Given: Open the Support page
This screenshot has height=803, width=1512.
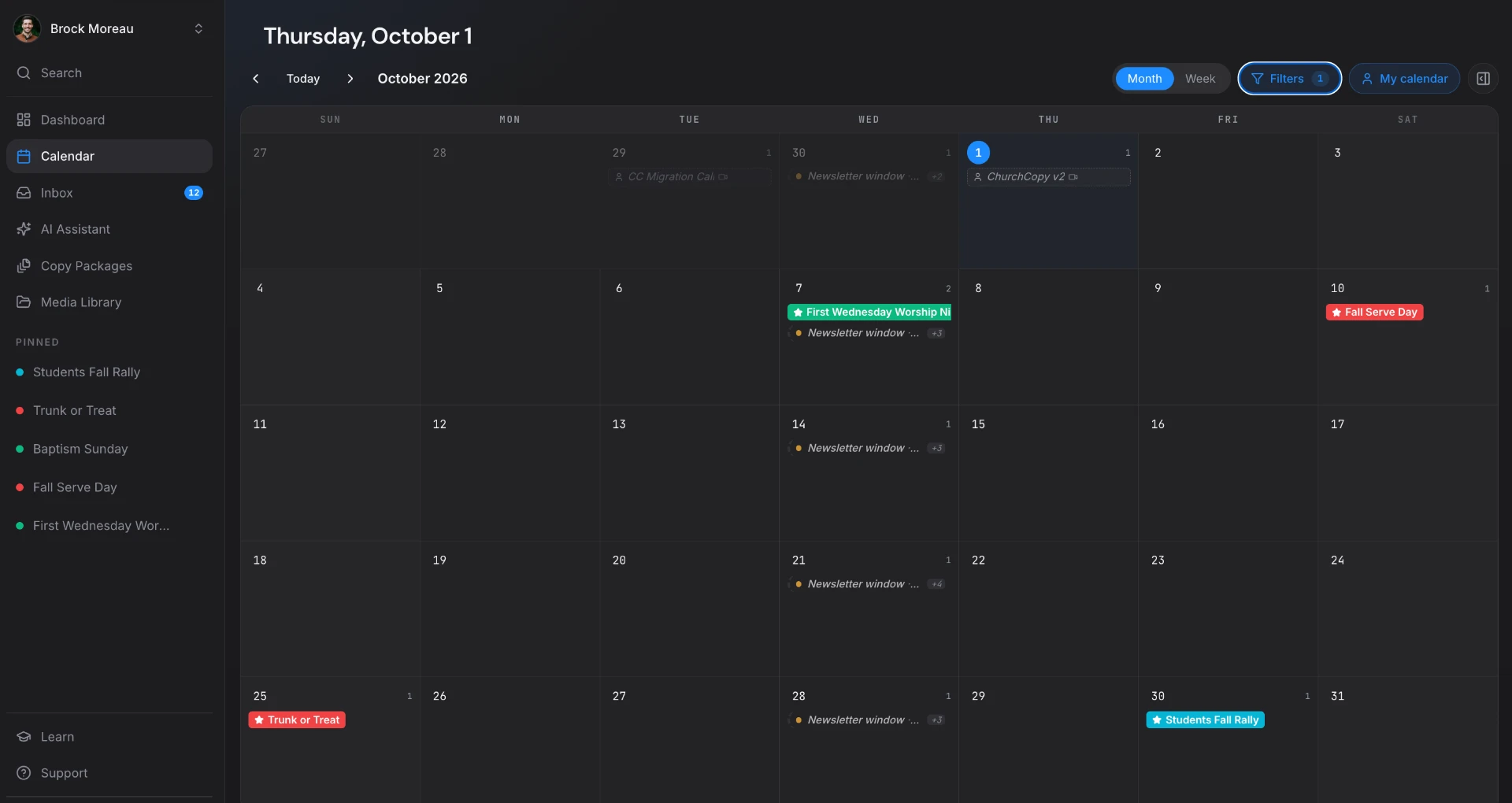Looking at the screenshot, I should pyautogui.click(x=109, y=773).
